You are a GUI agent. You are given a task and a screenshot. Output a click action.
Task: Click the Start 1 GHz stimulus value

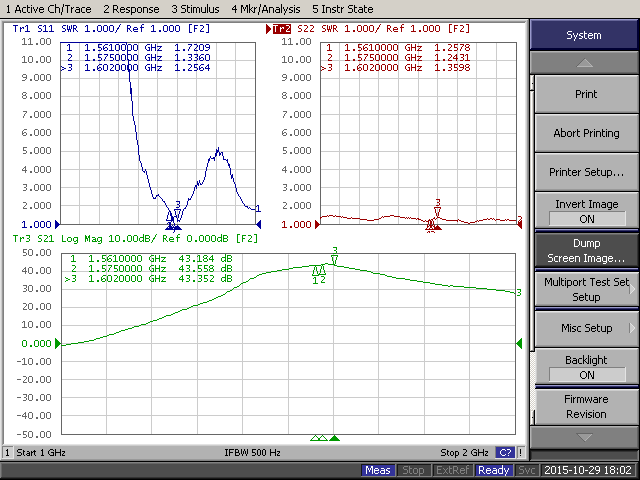[41, 453]
